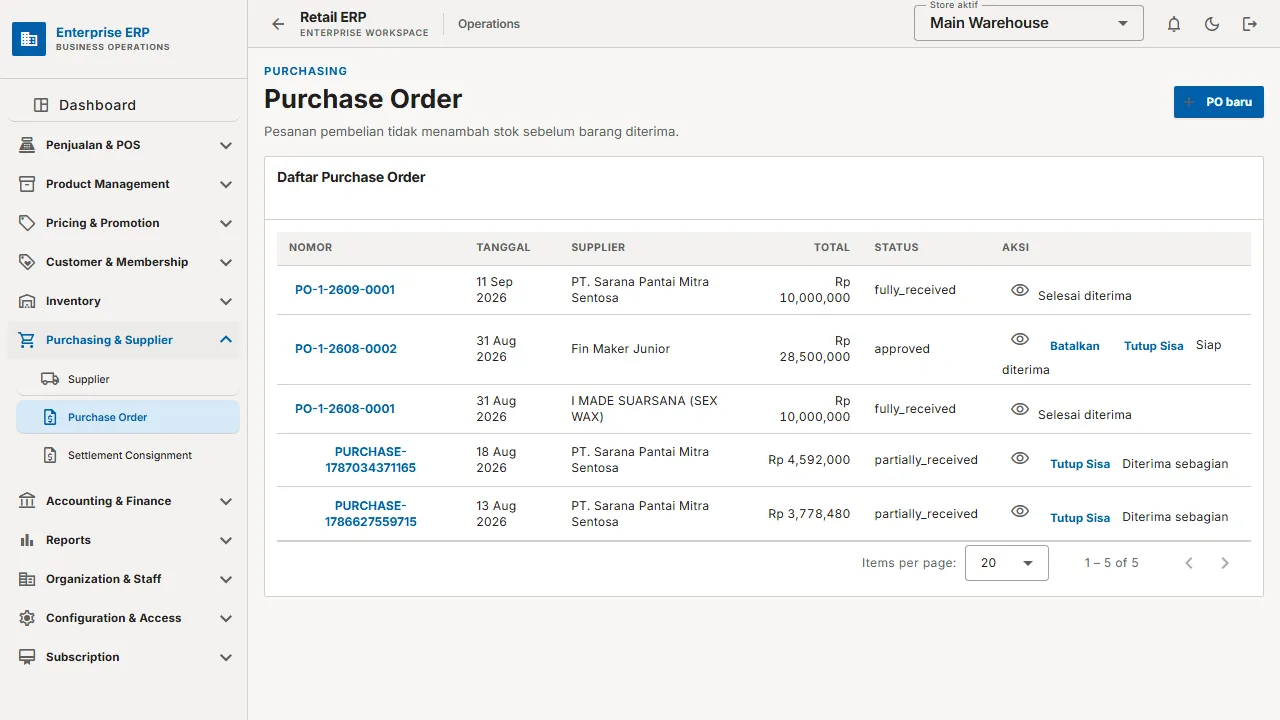Click the Reports bar chart icon
Screen dimensions: 1280x720
27,540
